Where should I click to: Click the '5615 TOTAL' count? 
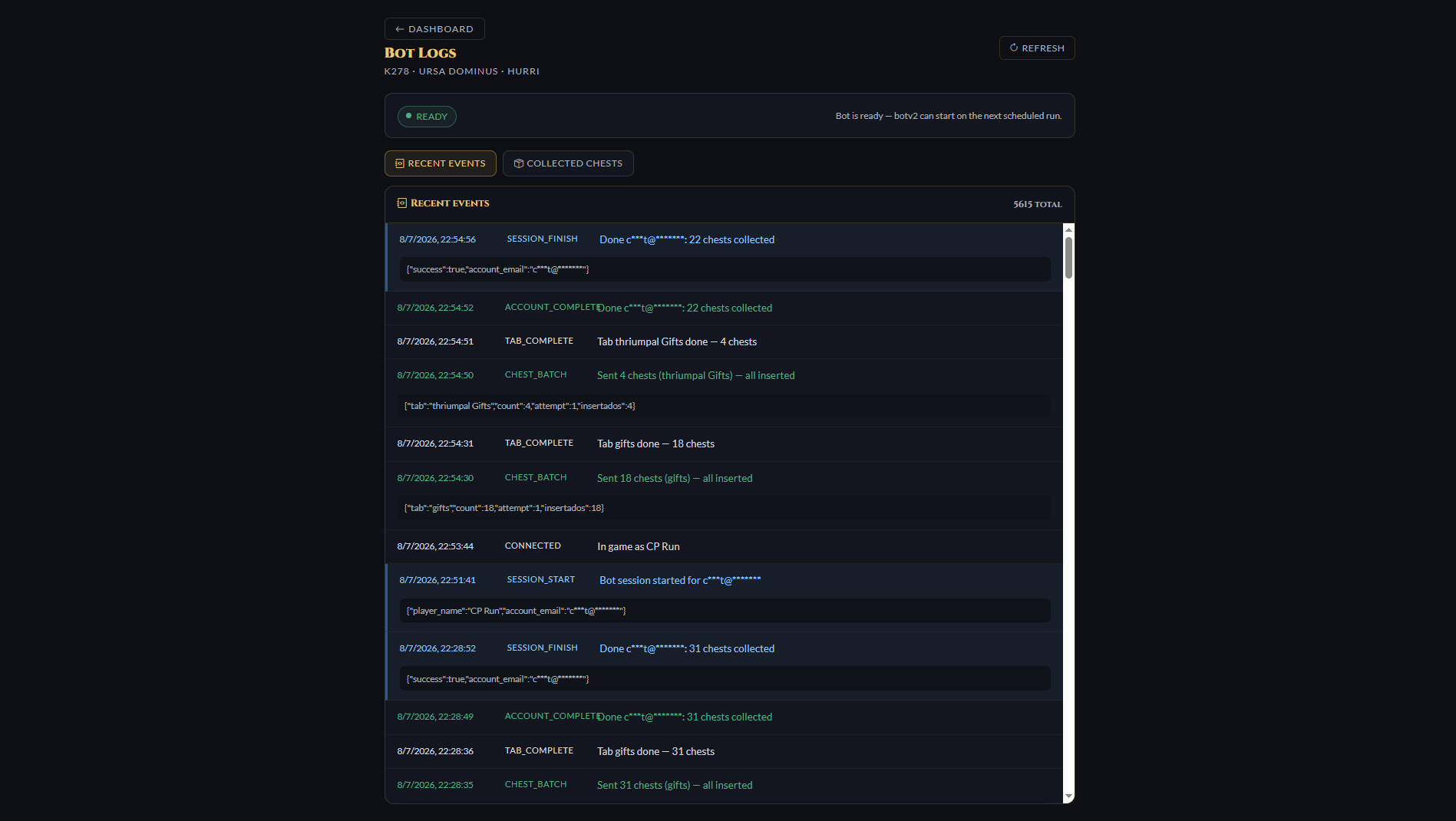tap(1038, 204)
